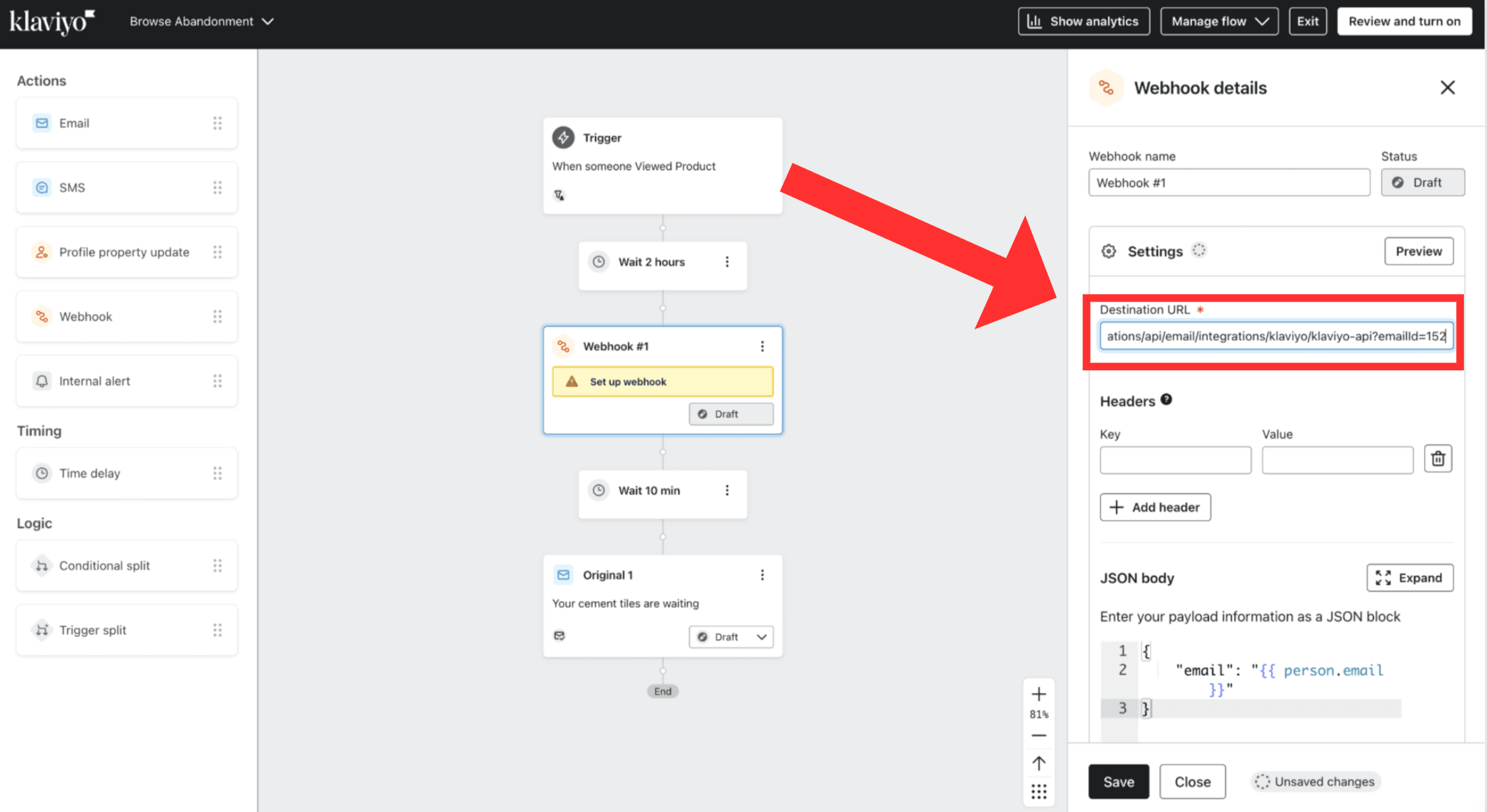Click the Headers help question icon
This screenshot has height=812, width=1487.
point(1166,399)
